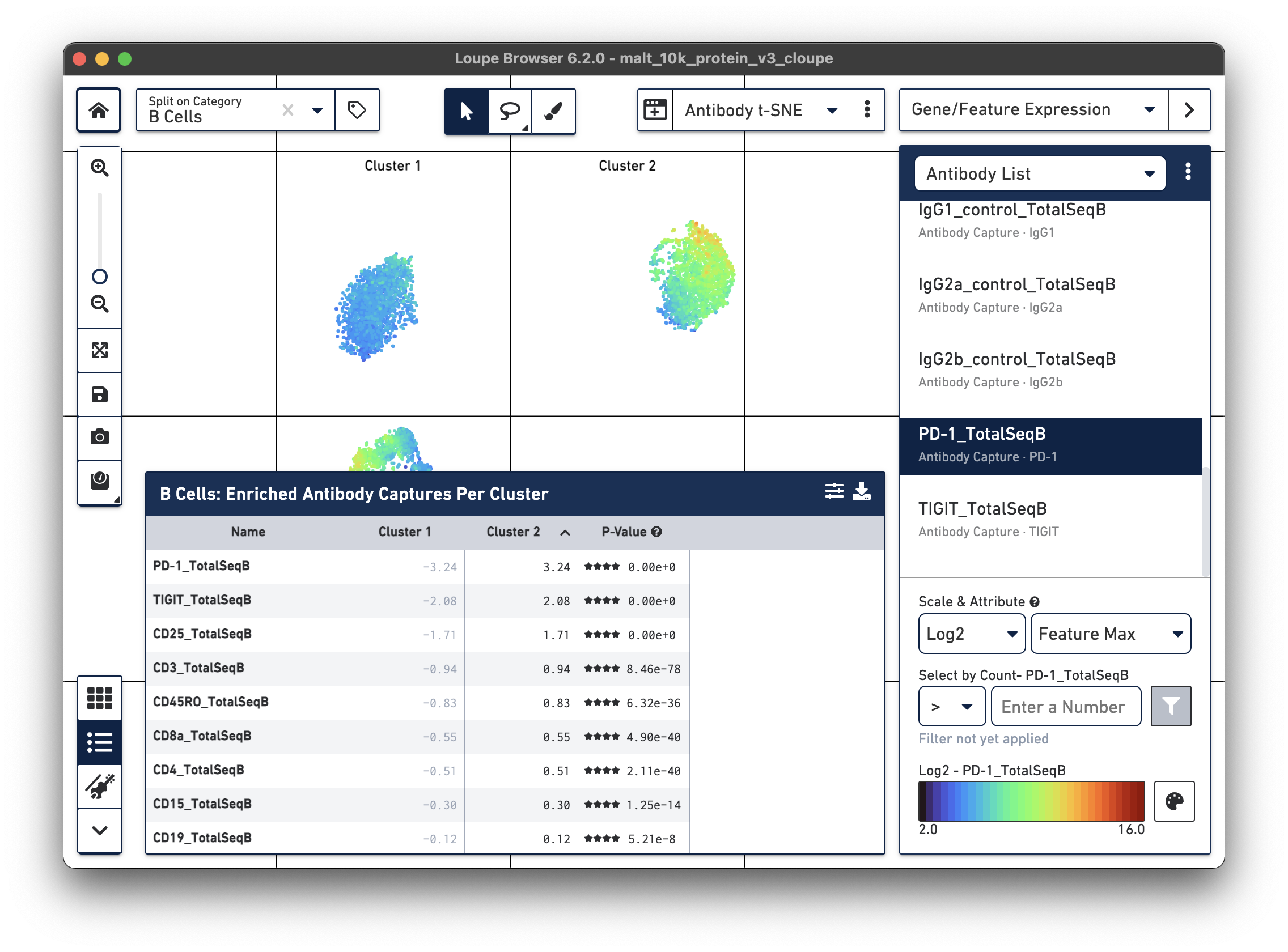Click the Cluster 2 plot cells

(692, 275)
